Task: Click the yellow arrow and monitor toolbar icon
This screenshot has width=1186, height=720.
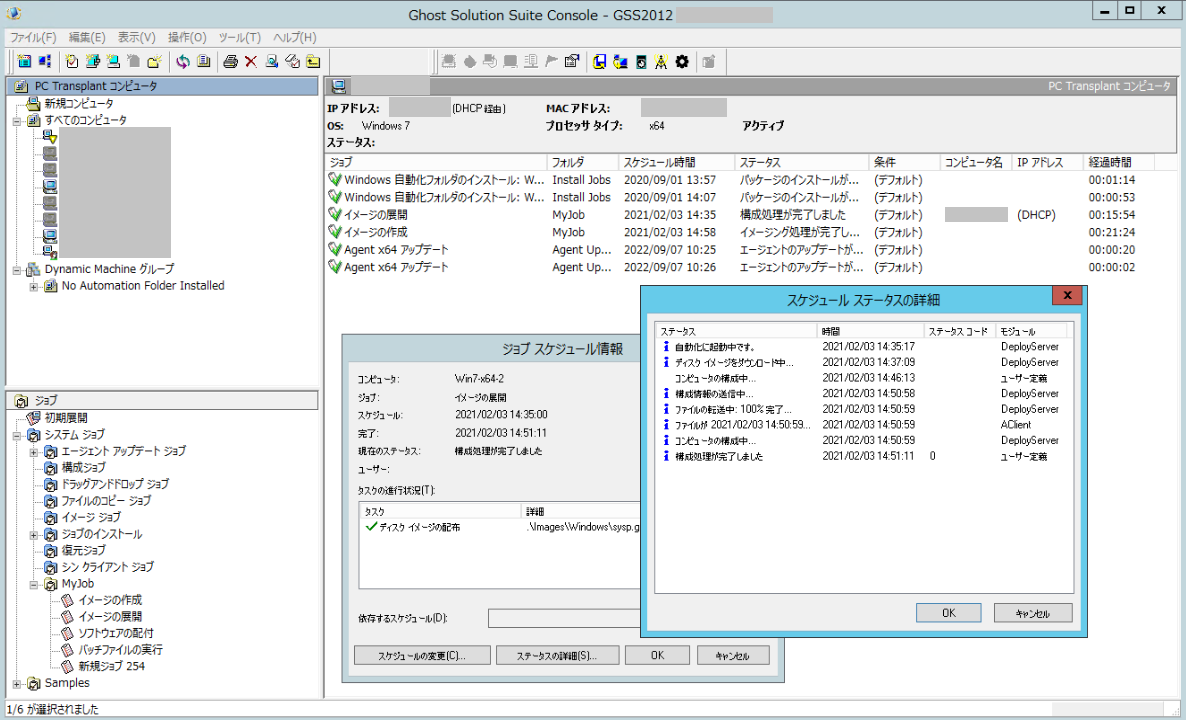Action: pos(619,62)
